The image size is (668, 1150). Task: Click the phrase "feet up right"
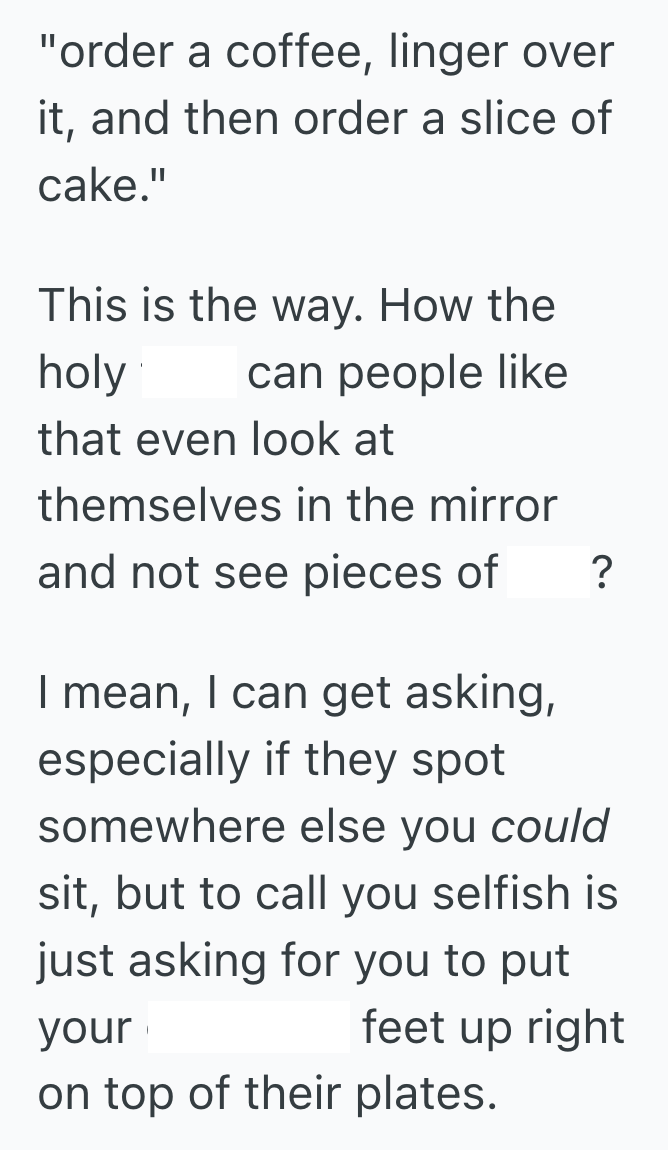[x=493, y=1027]
